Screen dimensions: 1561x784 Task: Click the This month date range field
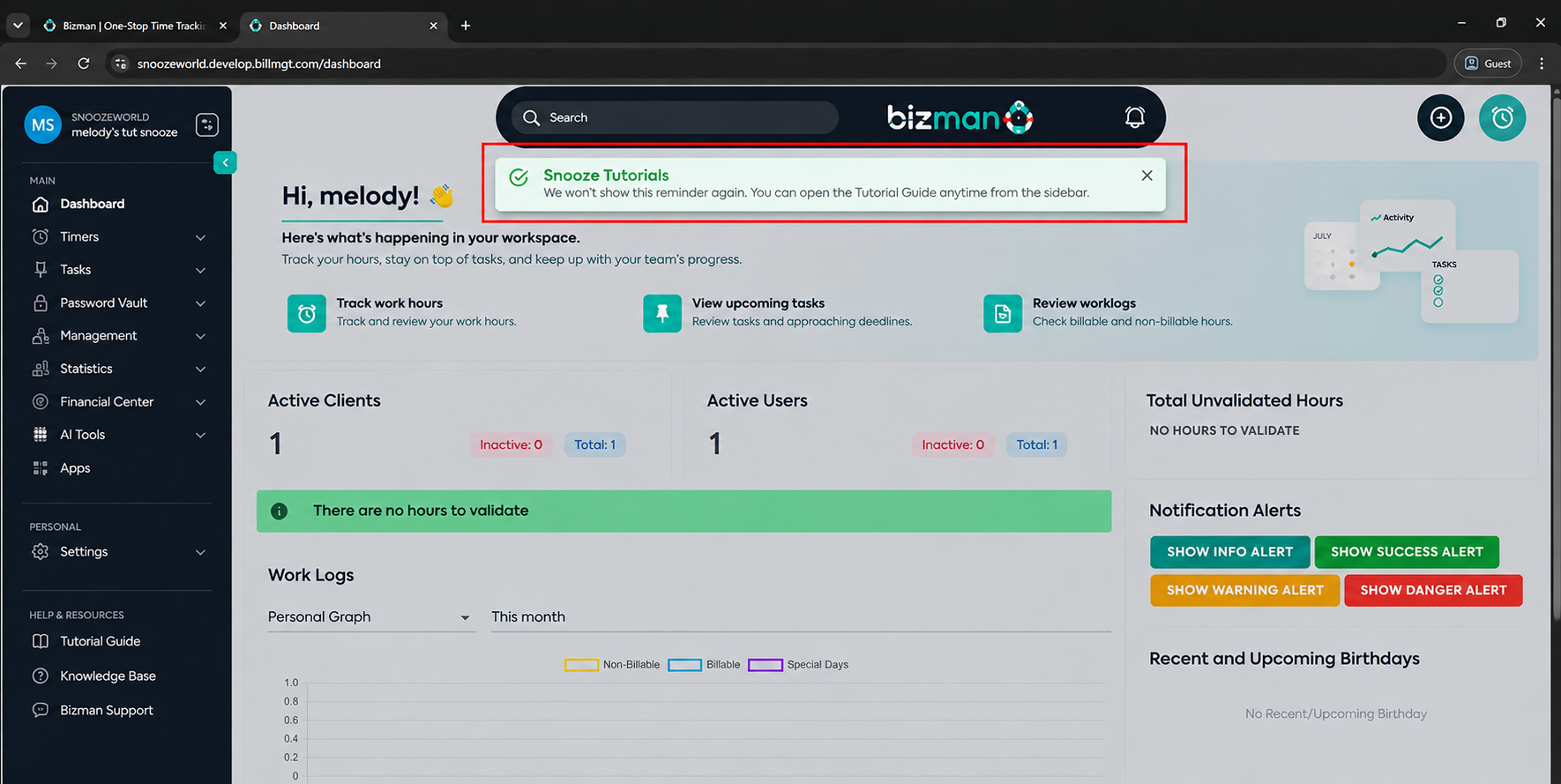click(801, 616)
